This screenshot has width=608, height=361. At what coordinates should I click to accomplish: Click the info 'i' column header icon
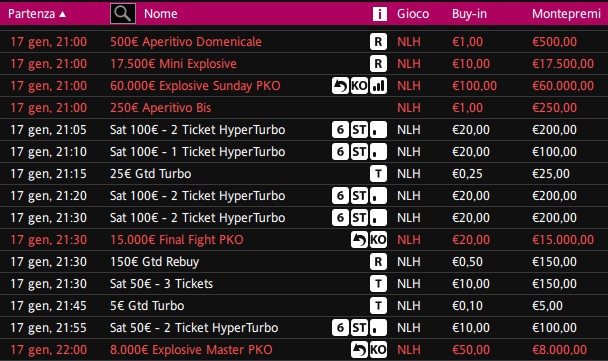pyautogui.click(x=380, y=14)
